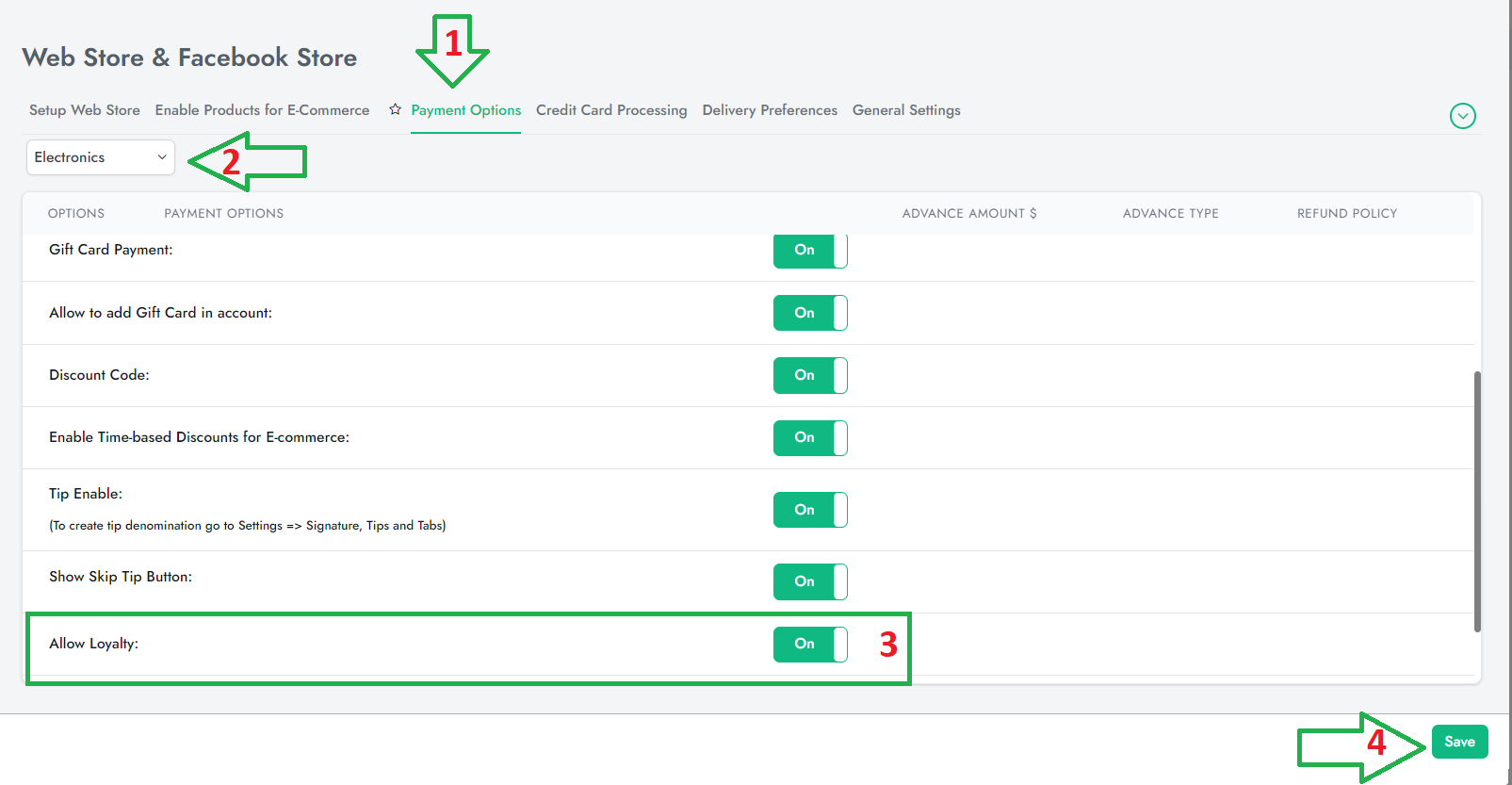Switch to Setup Web Store tab
Viewport: 1512px width, 785px height.
85,110
